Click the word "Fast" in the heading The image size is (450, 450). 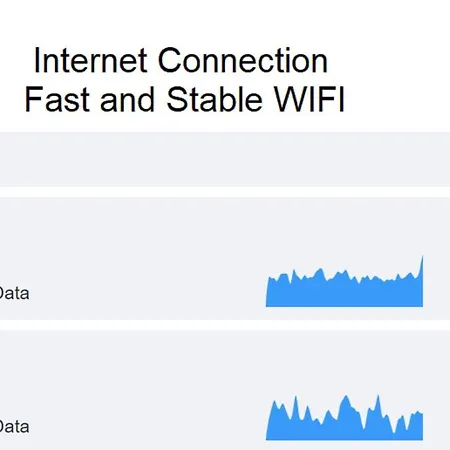click(57, 99)
